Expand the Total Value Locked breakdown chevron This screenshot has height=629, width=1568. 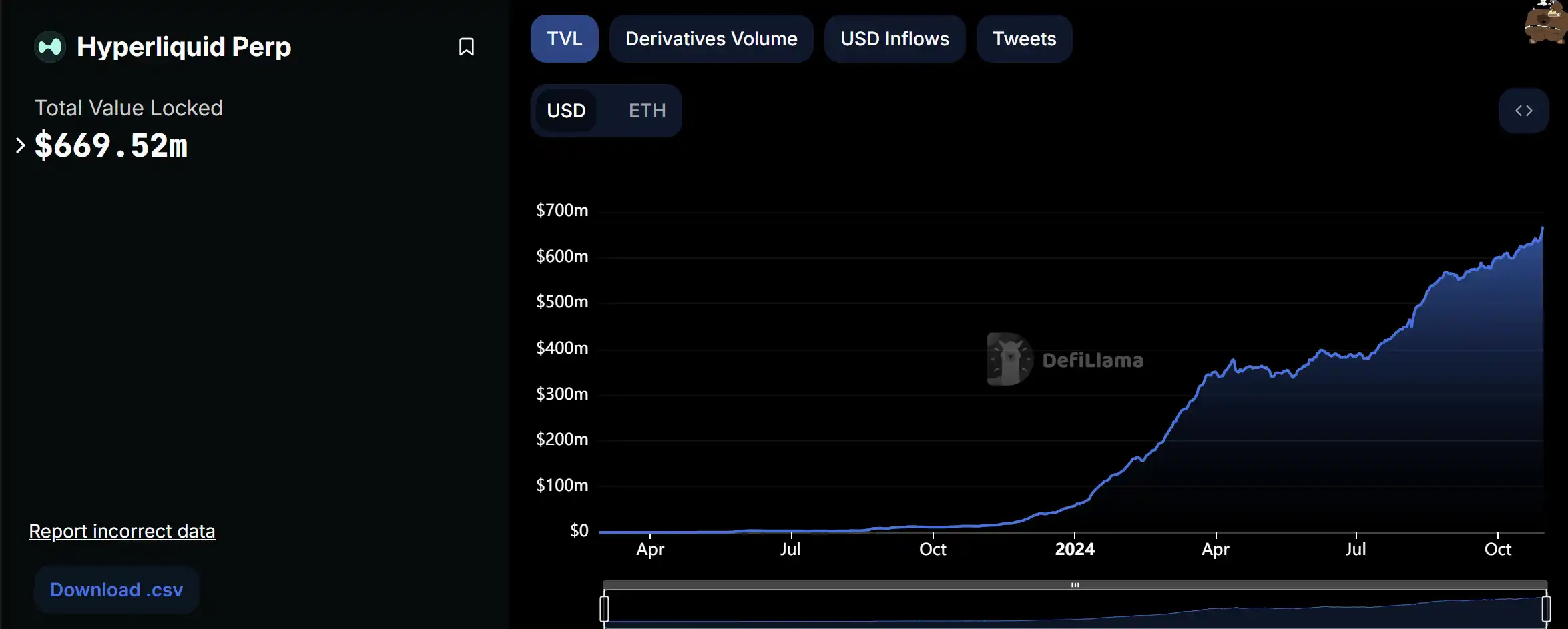tap(20, 145)
